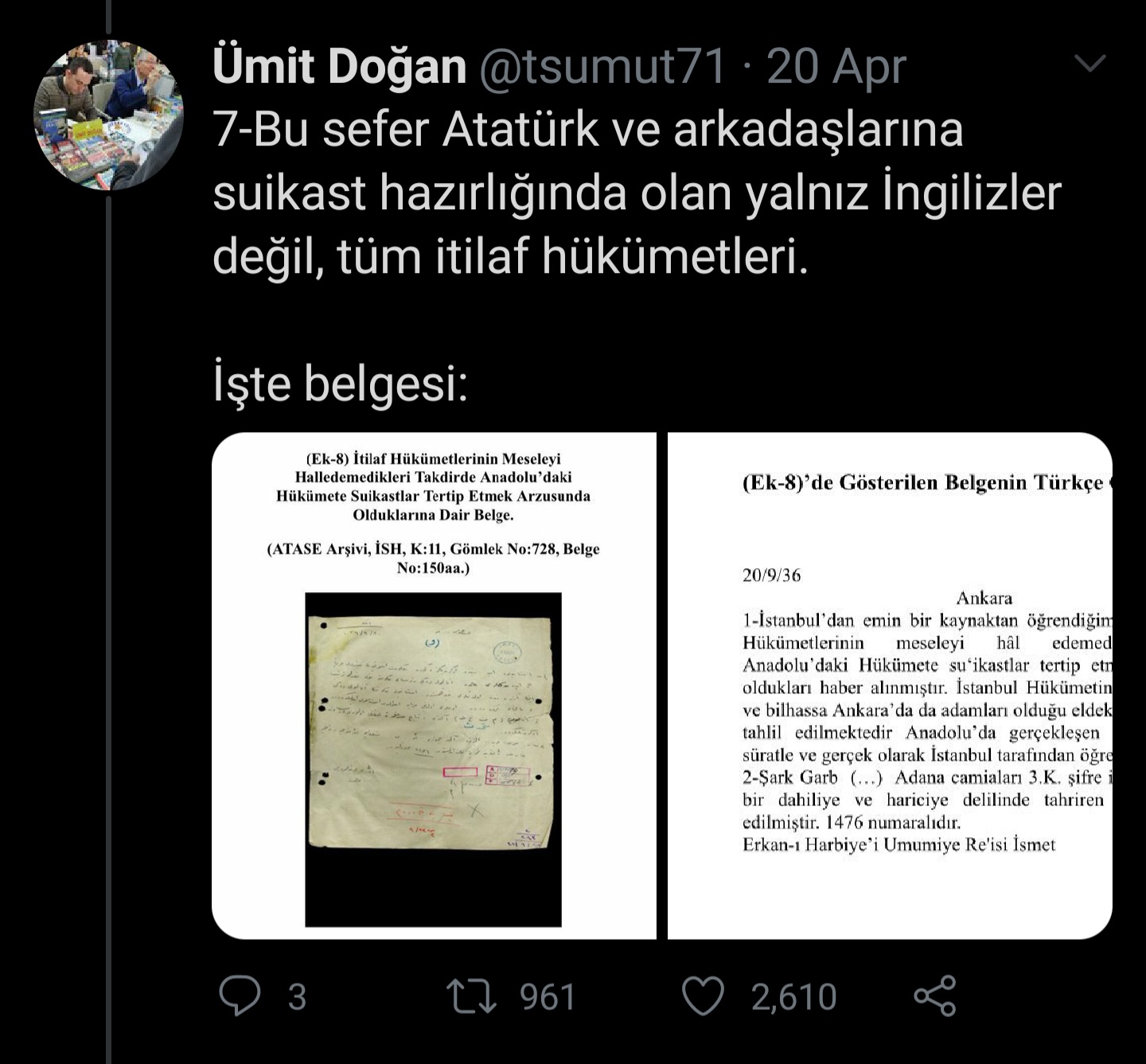Open the Ümit Doğan display name
The image size is (1146, 1064).
coord(340,66)
